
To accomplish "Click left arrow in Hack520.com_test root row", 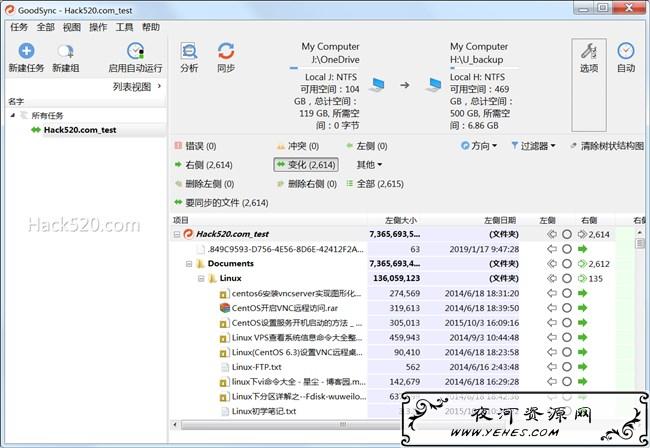I will click(x=552, y=234).
